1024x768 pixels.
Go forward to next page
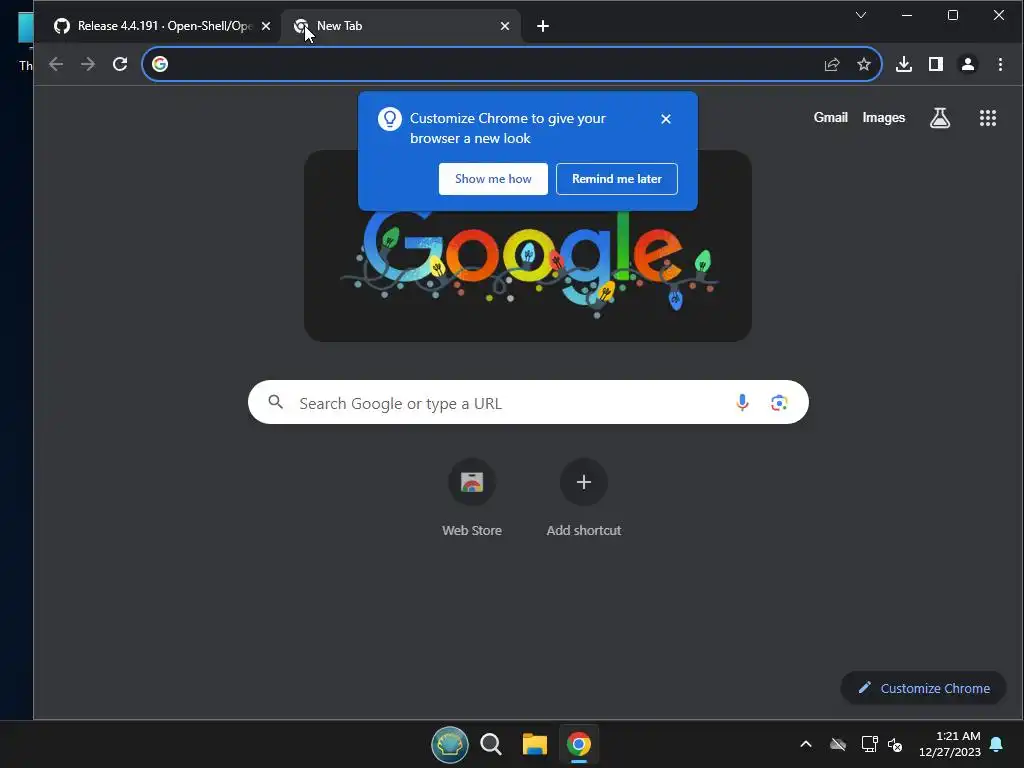88,64
